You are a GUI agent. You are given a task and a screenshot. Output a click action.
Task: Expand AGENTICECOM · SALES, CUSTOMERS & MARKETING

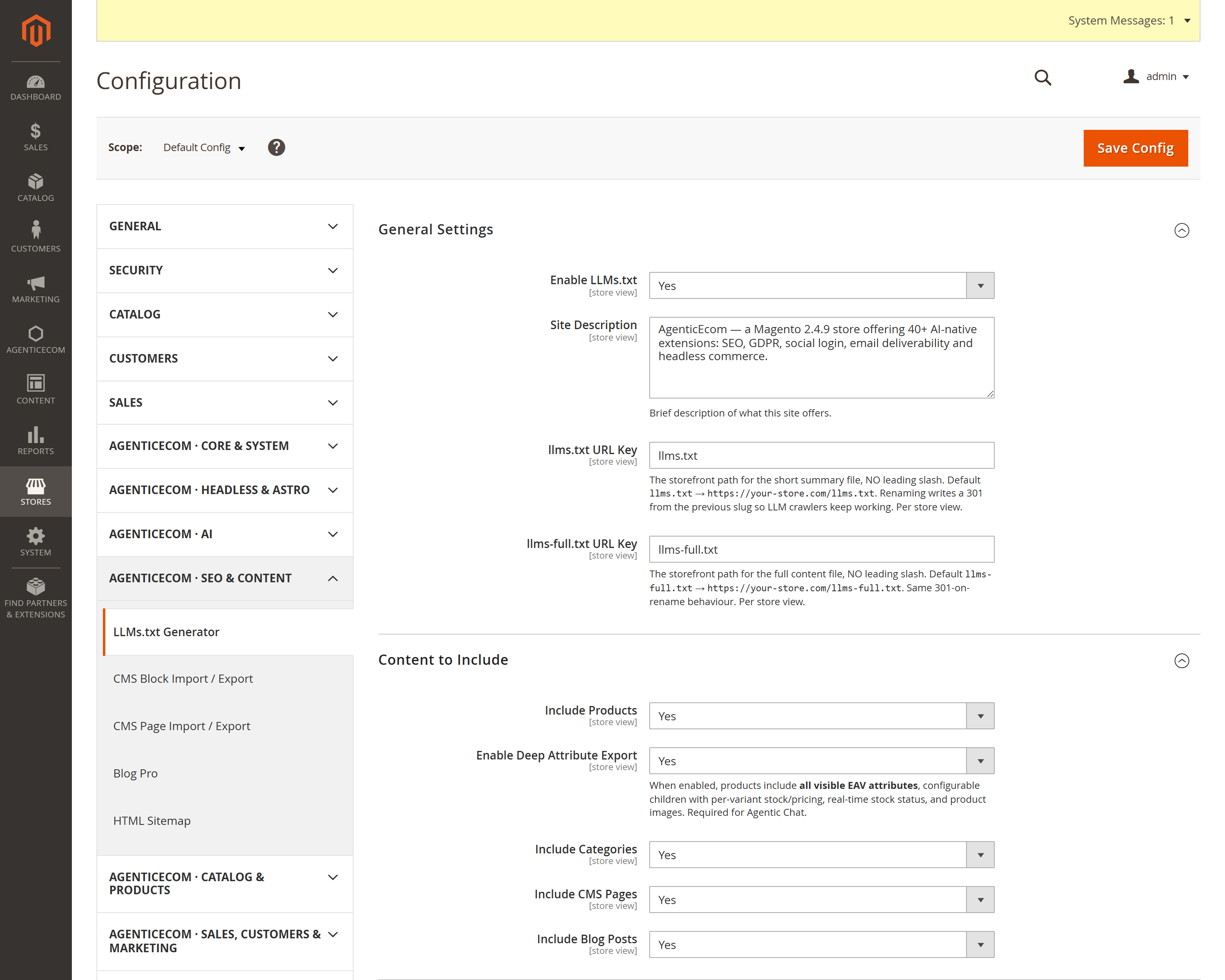(225, 941)
